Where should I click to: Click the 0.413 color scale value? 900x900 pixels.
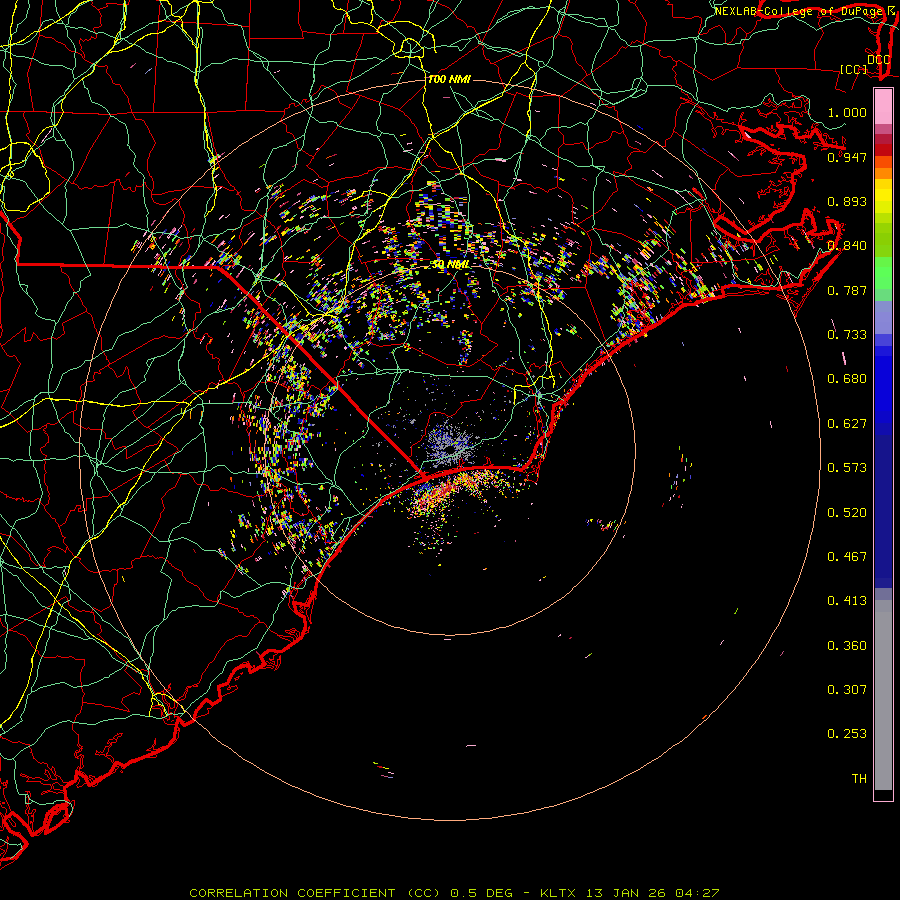[x=847, y=601]
